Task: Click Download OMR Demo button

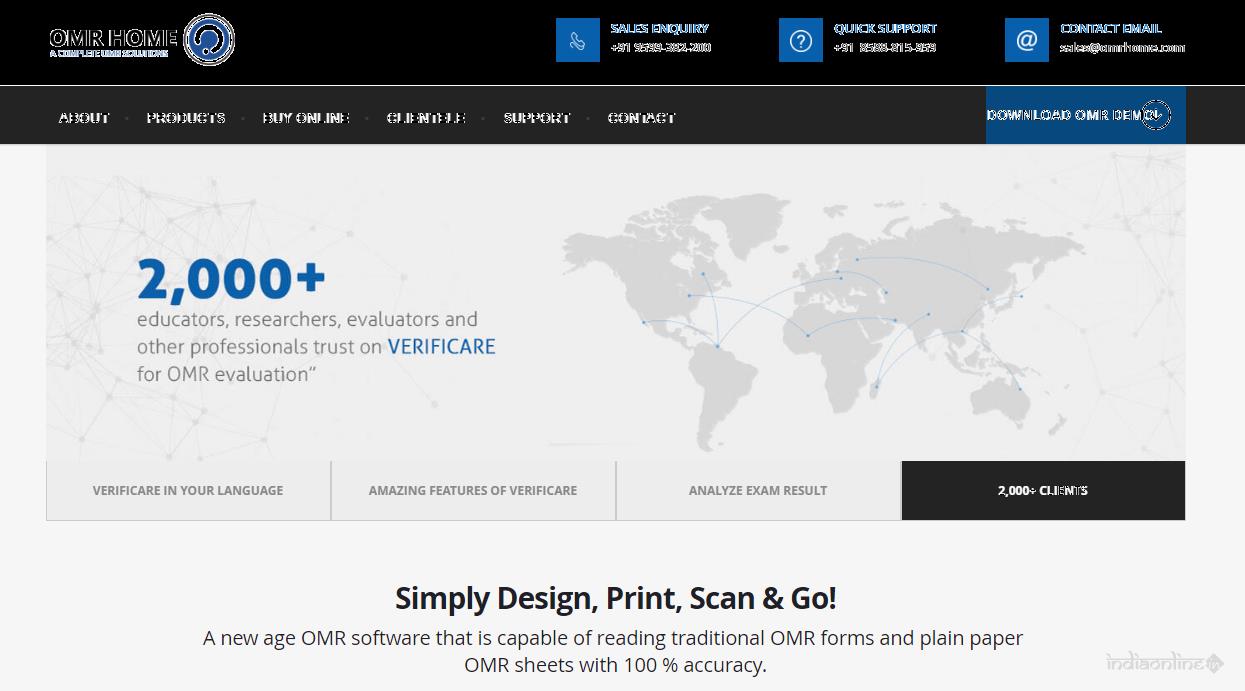Action: pyautogui.click(x=1085, y=115)
